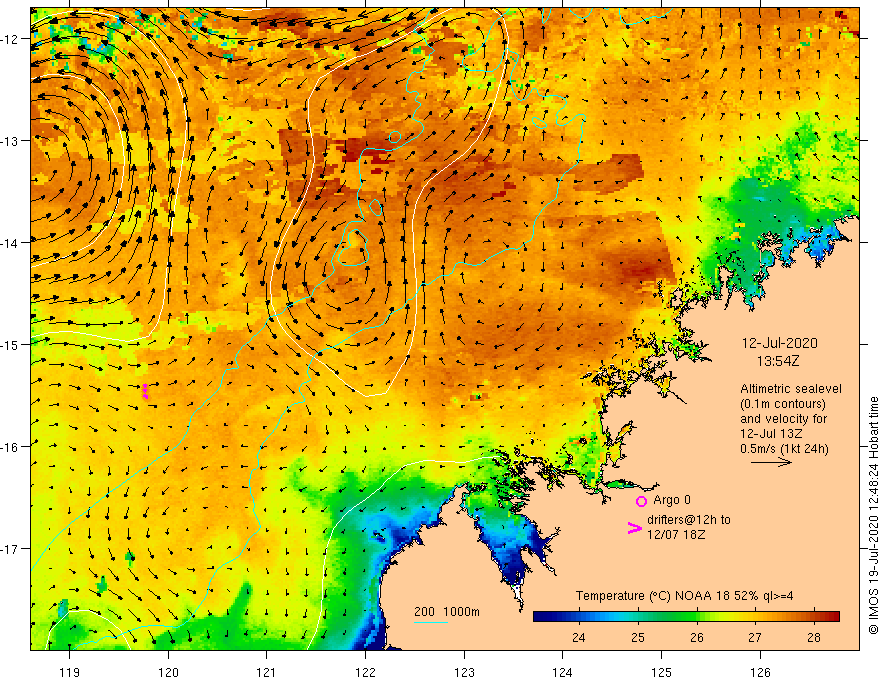Viewport: 880px width, 680px height.
Task: Click the 'Temperature (°C) NOAA 18 52% ql>=4' title
Action: 684,596
